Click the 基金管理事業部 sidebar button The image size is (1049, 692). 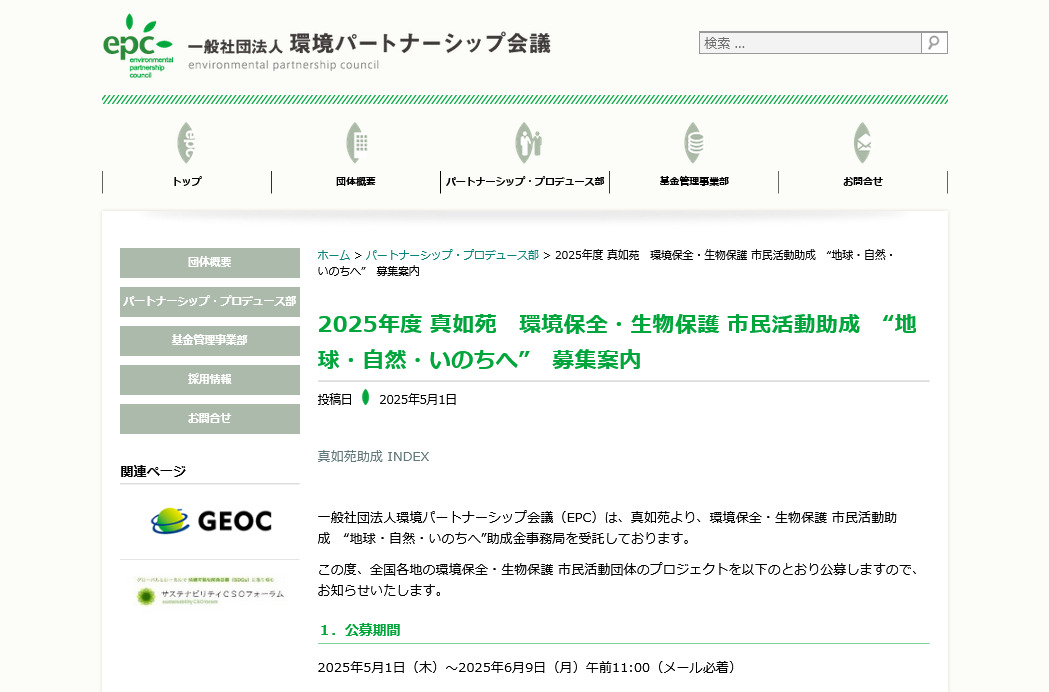pos(209,340)
